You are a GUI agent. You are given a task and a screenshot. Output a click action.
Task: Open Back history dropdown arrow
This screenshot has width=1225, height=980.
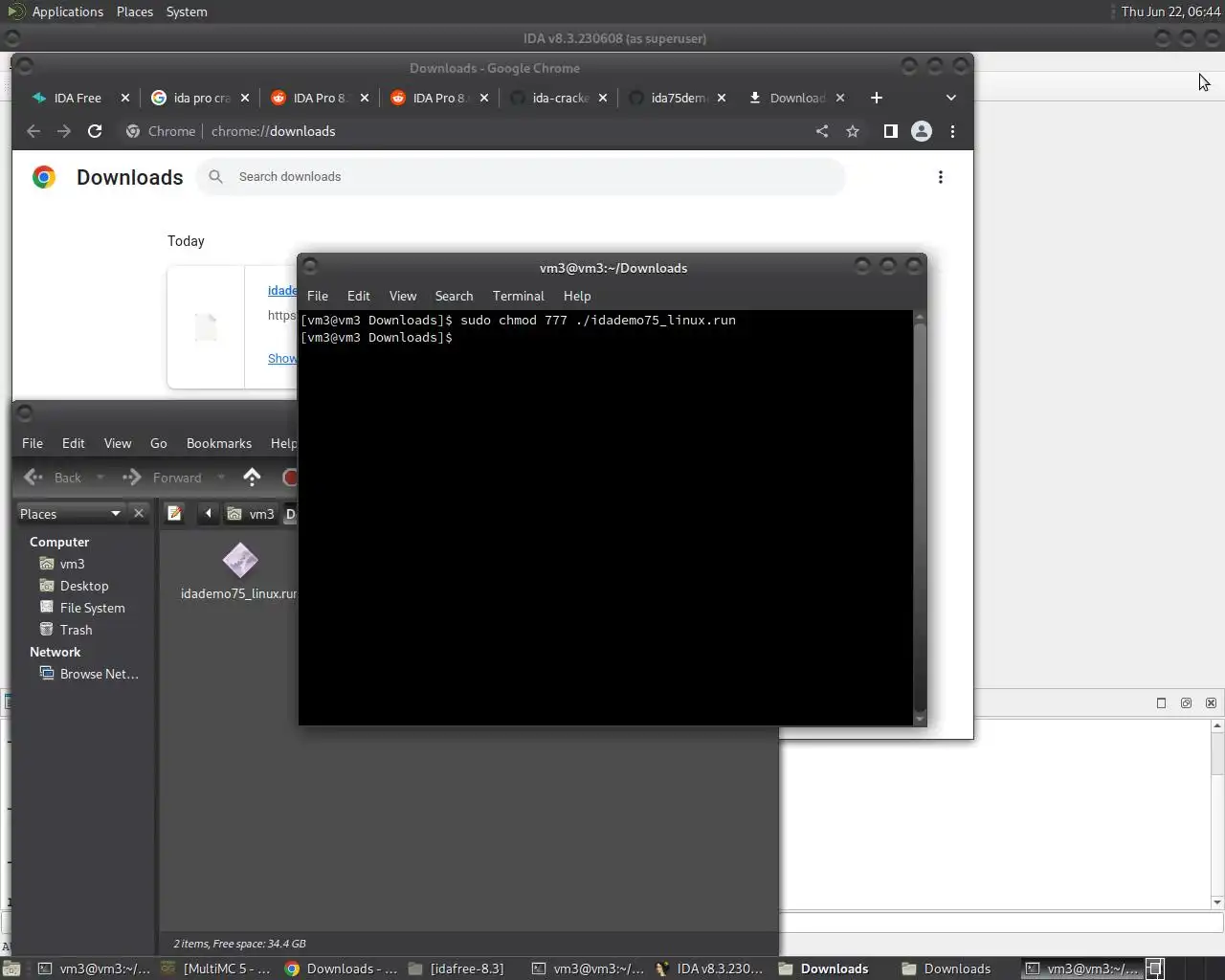100,477
